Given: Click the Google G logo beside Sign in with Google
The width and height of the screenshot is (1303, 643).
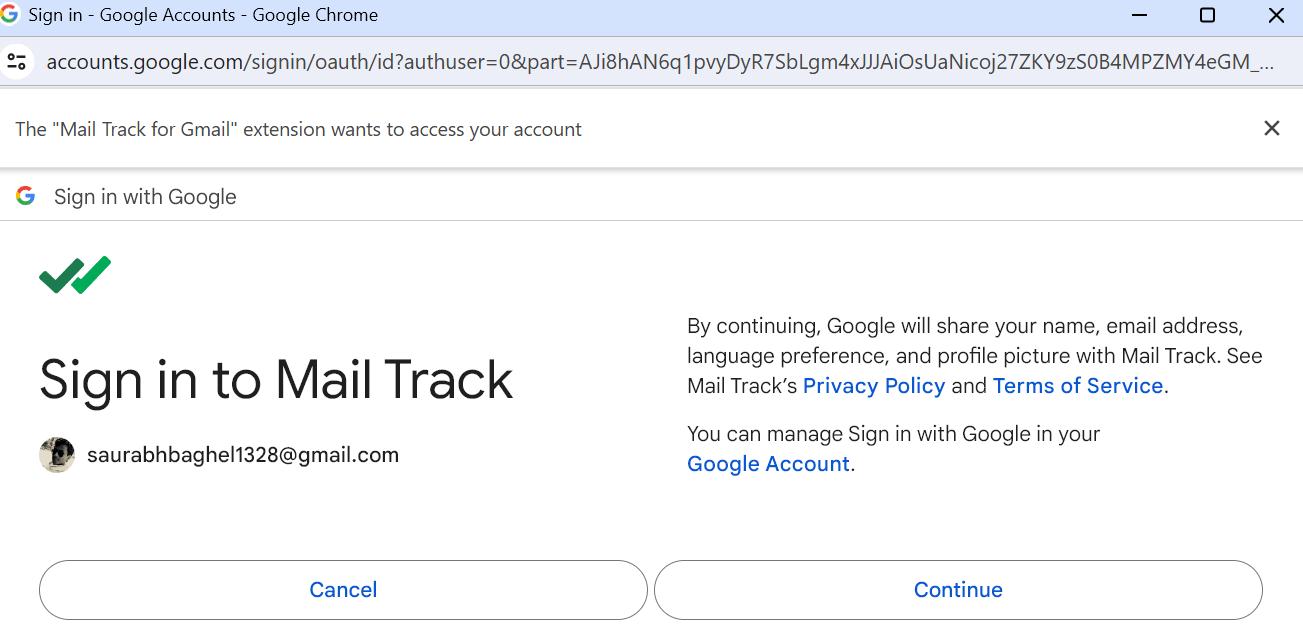Looking at the screenshot, I should (26, 196).
